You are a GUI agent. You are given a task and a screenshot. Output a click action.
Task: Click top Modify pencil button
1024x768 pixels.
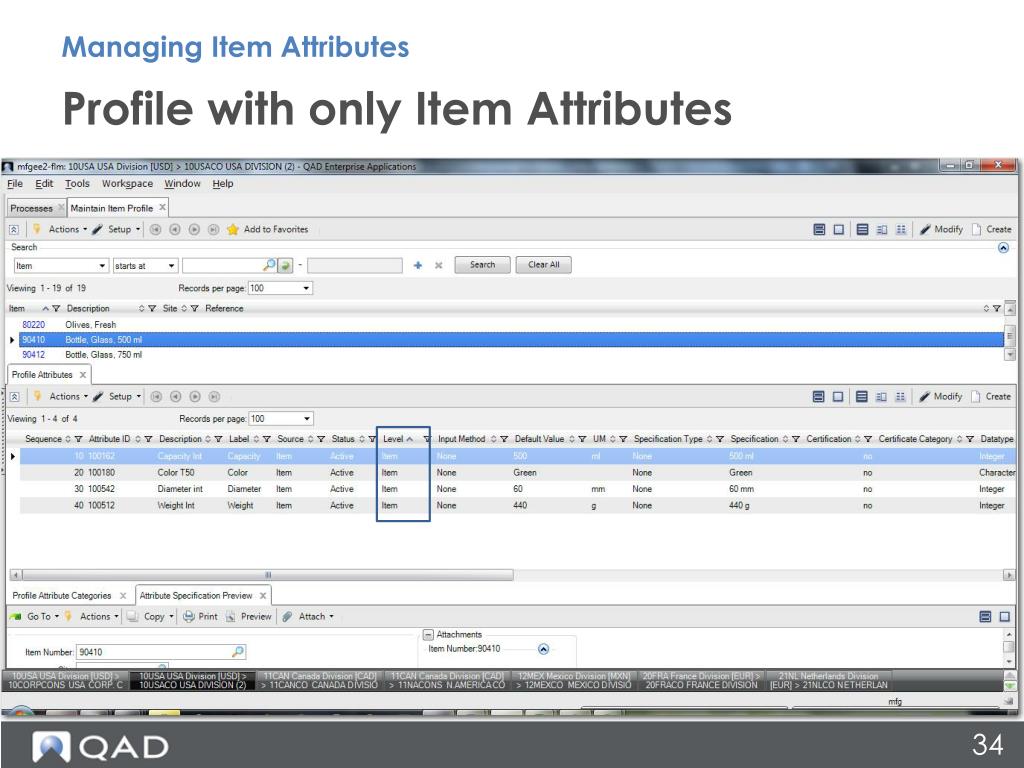pos(941,229)
